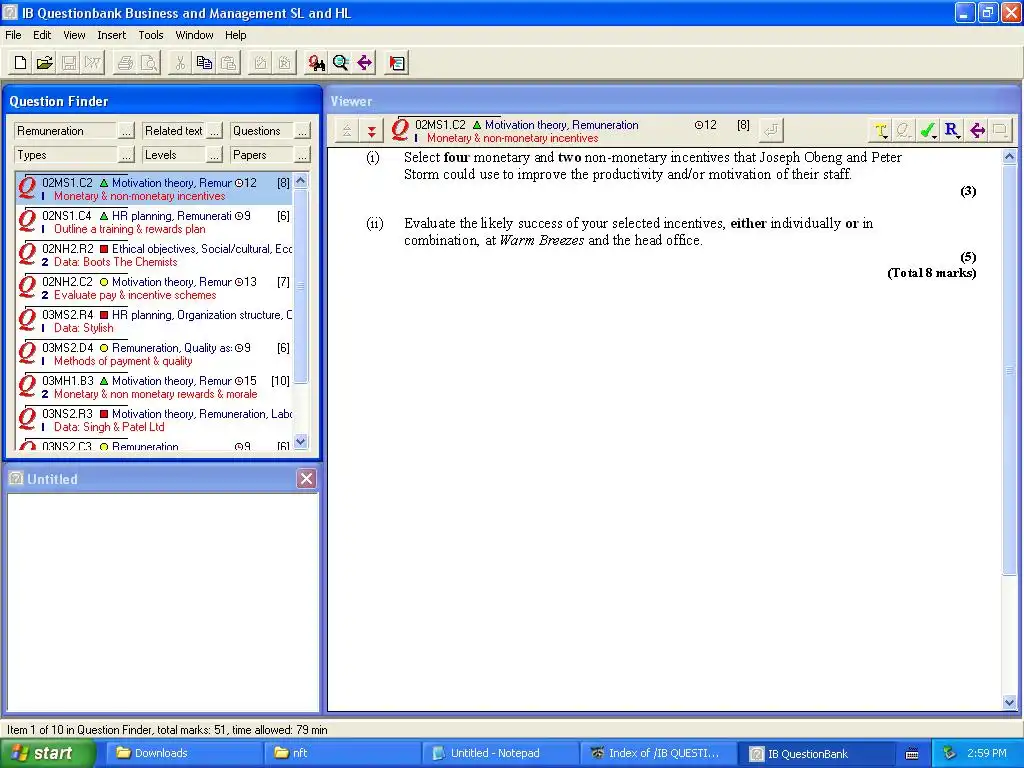The height and width of the screenshot is (768, 1024).
Task: Select 02NH2.R2 Data: Boots The Chemists
Action: [154, 255]
